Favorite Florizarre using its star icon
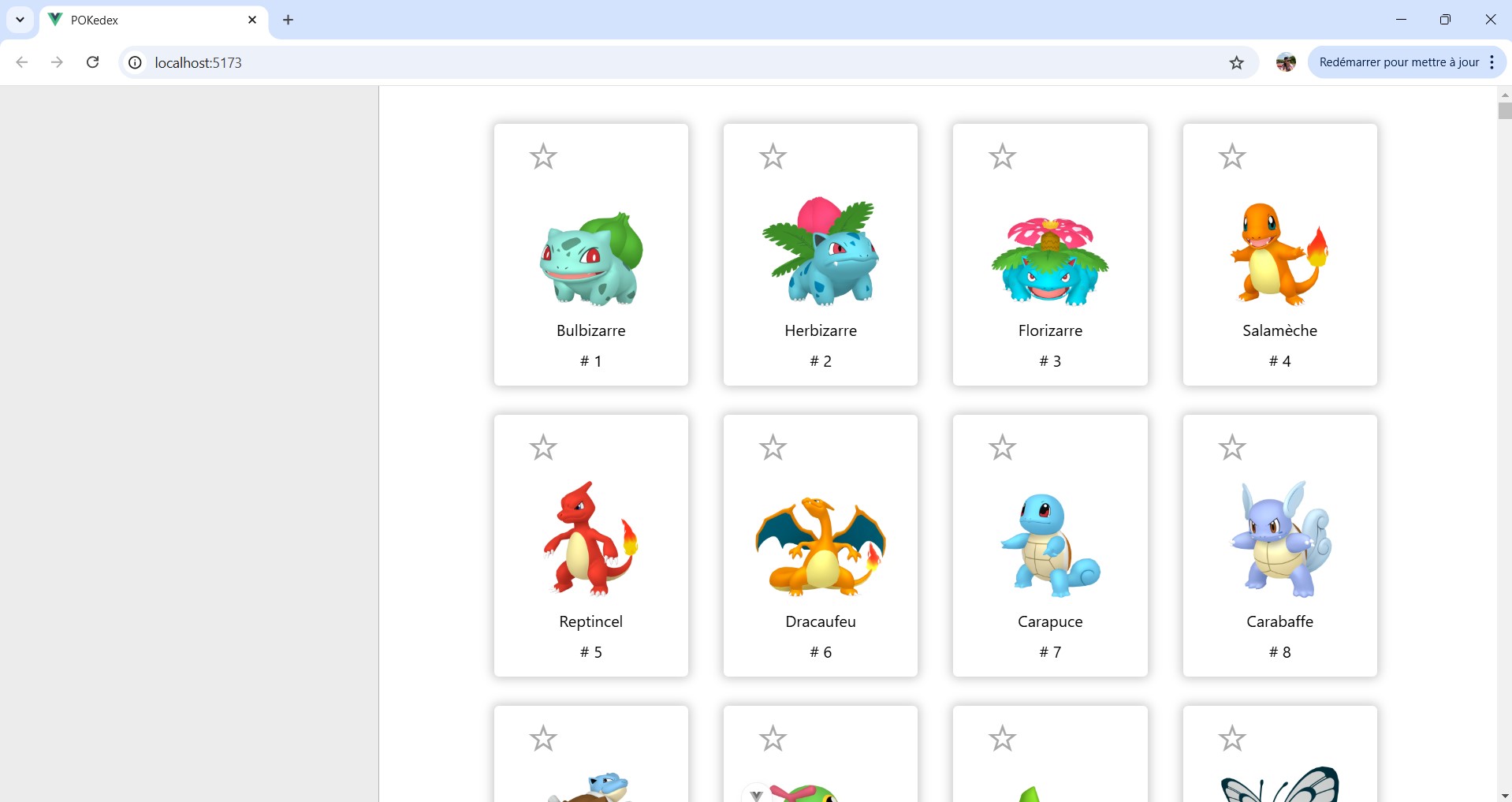The width and height of the screenshot is (1512, 802). tap(1003, 156)
